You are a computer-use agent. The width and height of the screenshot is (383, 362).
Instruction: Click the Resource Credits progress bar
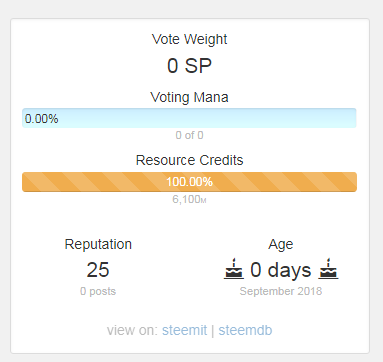[x=189, y=182]
